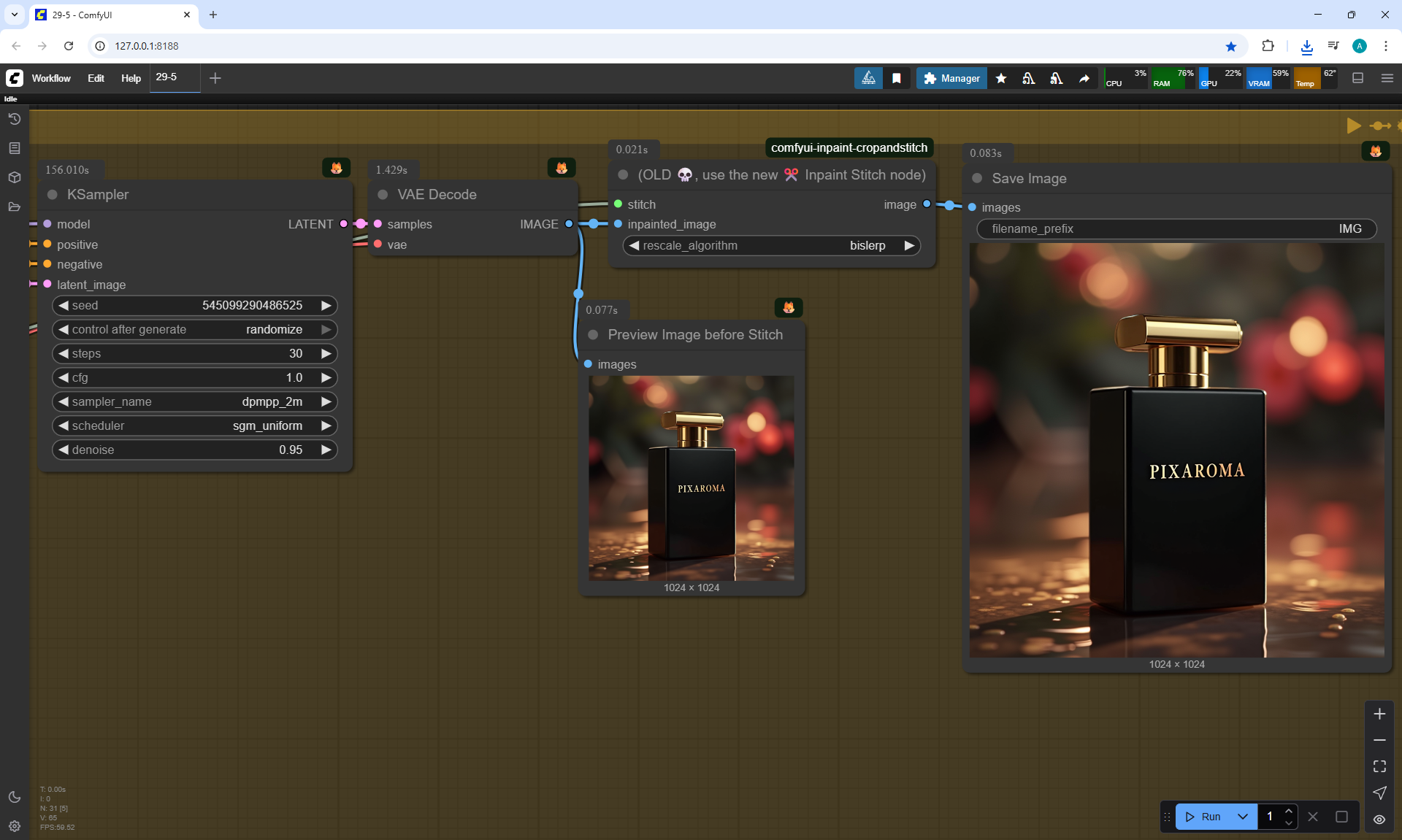Open the scheduler sgm_uniform selector
Viewport: 1402px width, 840px height.
(x=194, y=425)
